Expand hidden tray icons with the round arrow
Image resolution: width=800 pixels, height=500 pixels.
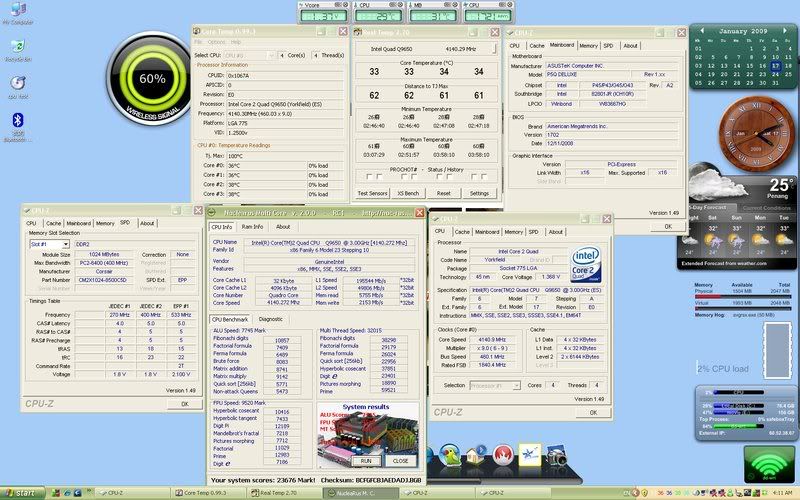tap(636, 493)
